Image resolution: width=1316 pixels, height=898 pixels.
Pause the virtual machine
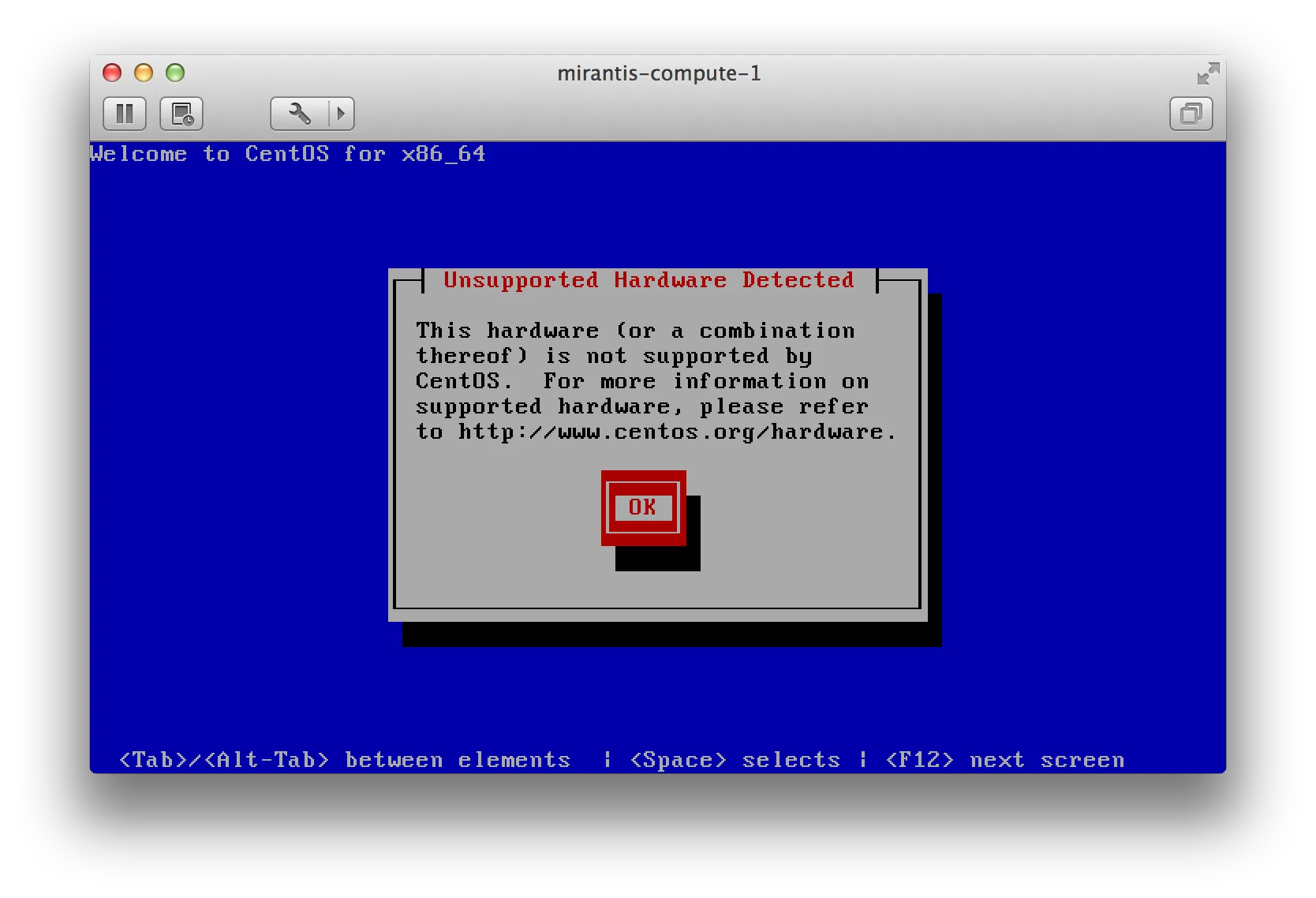pos(125,114)
